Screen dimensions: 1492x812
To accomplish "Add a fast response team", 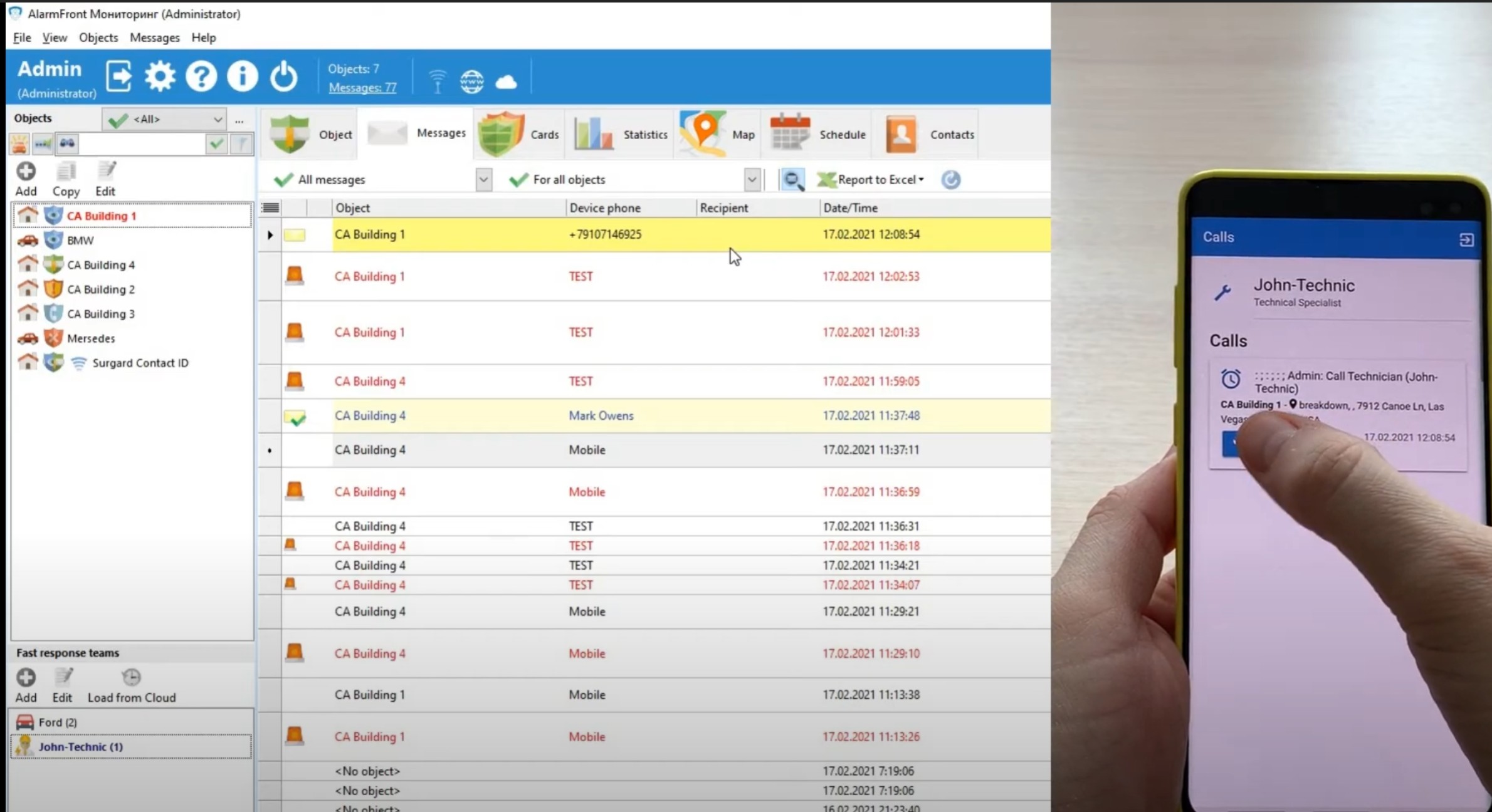I will point(26,685).
